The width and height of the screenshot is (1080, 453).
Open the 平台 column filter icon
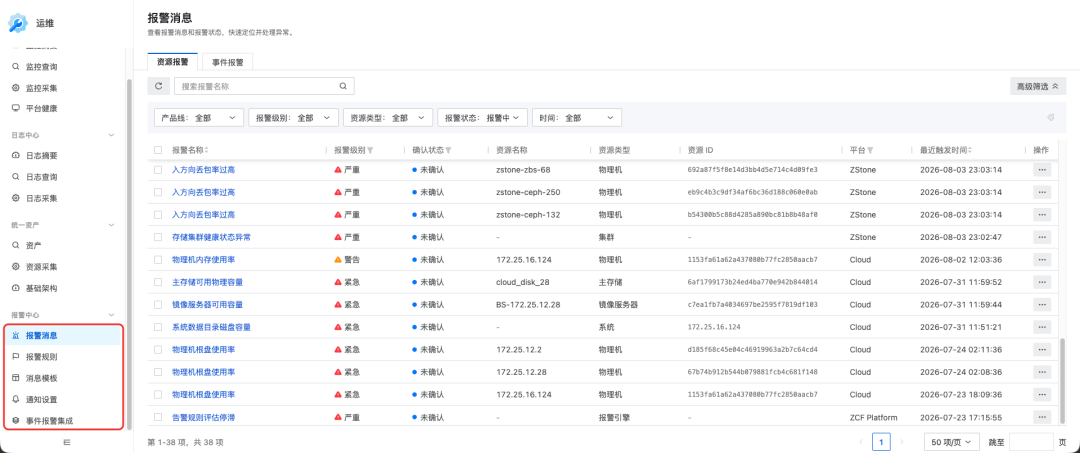(x=870, y=150)
